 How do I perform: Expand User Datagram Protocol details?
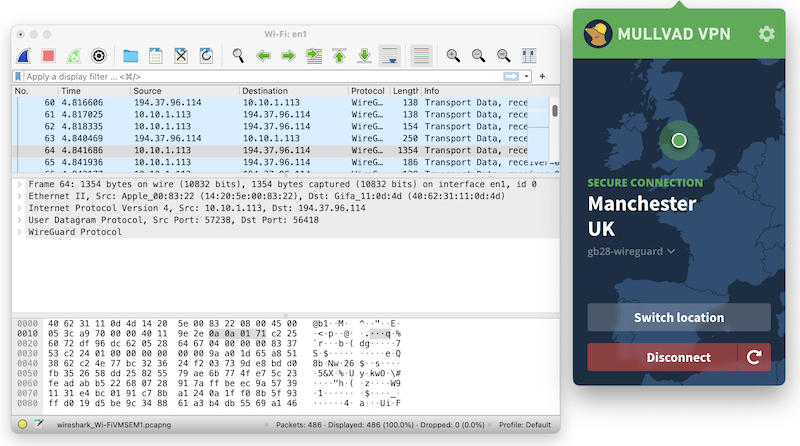coord(19,220)
